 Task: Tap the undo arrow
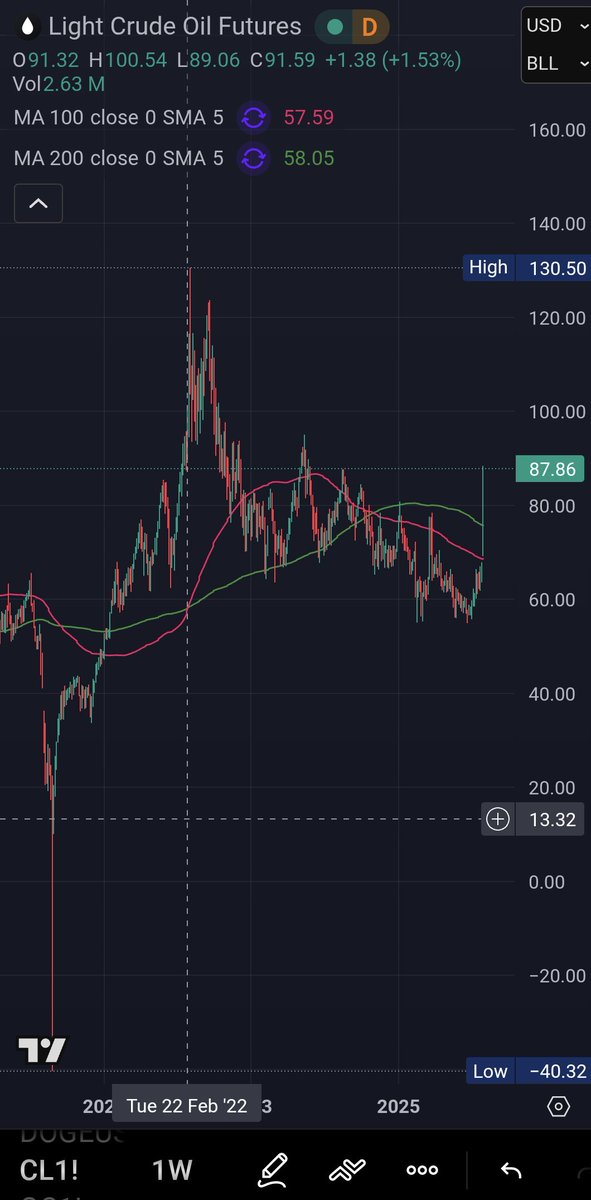click(x=511, y=1169)
